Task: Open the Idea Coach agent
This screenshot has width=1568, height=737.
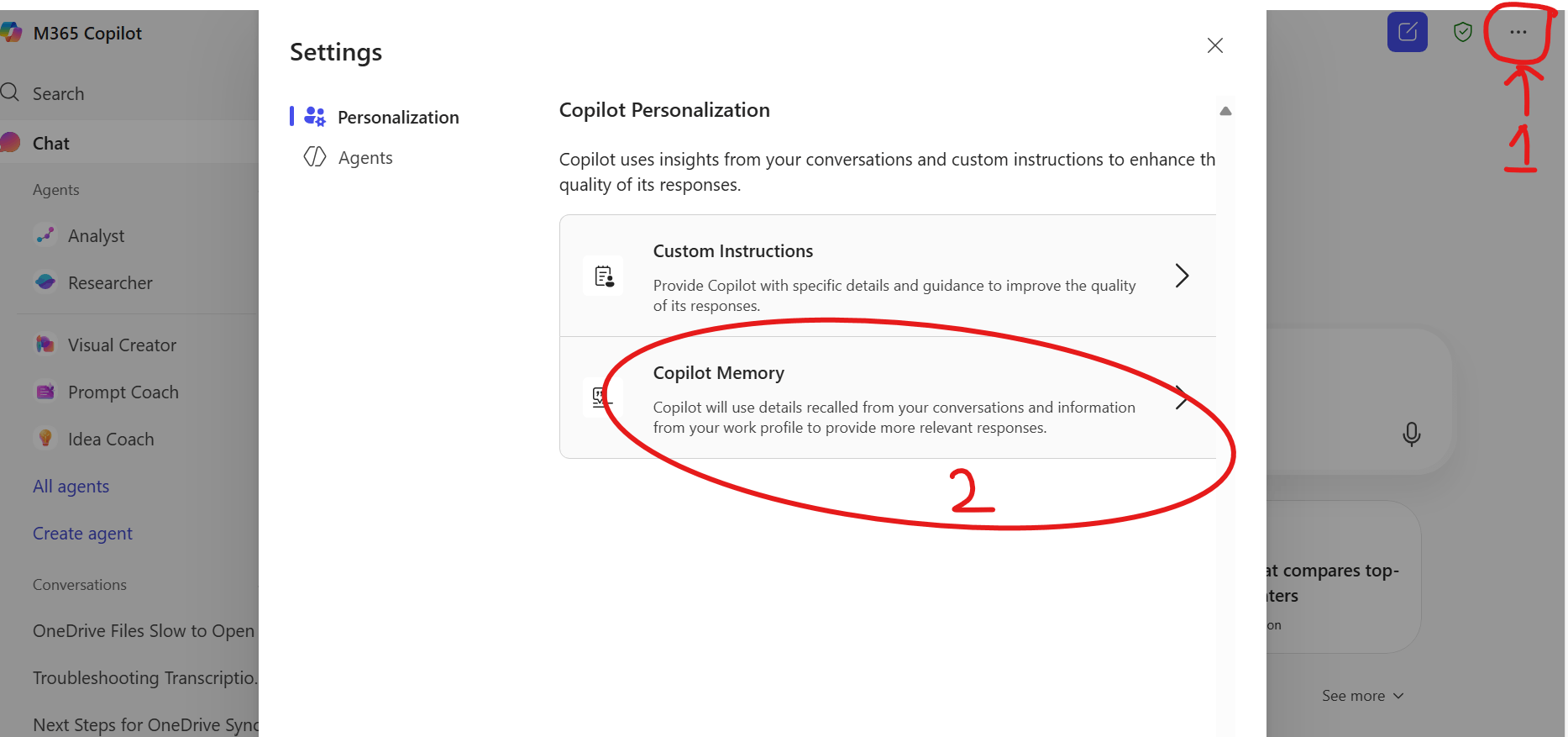Action: coord(110,440)
